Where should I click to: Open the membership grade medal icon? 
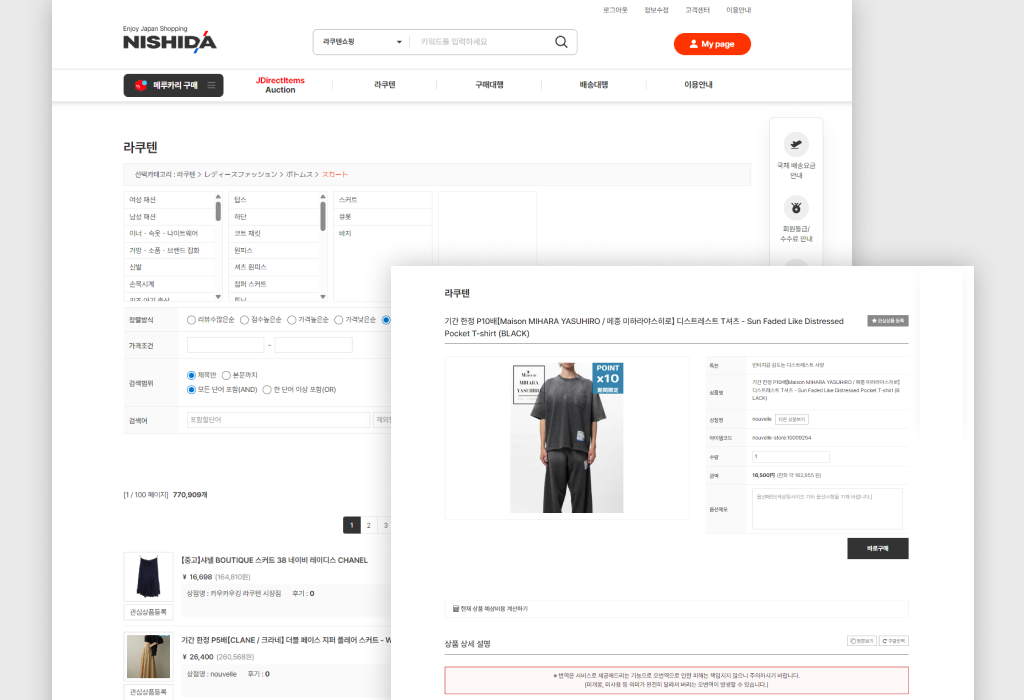796,209
